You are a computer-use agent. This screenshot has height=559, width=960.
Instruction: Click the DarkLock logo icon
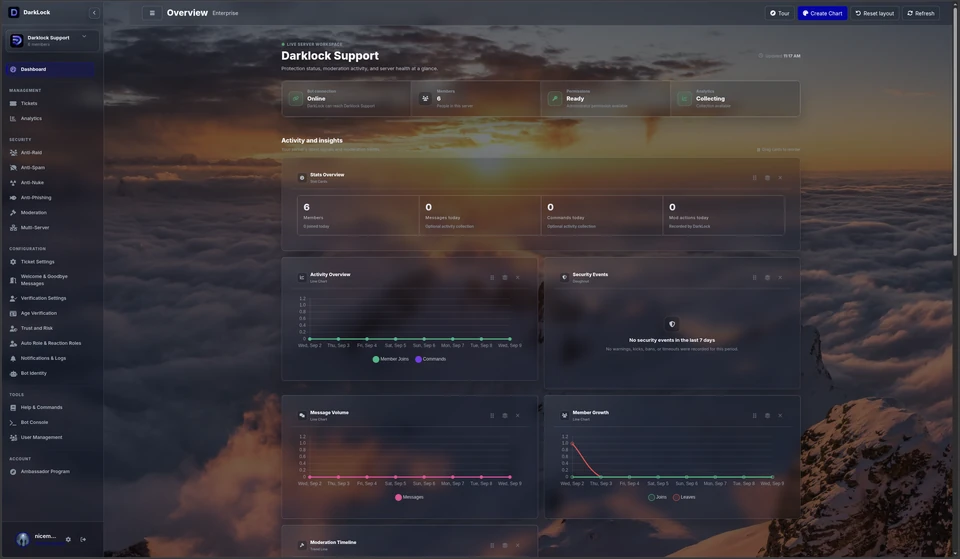13,12
